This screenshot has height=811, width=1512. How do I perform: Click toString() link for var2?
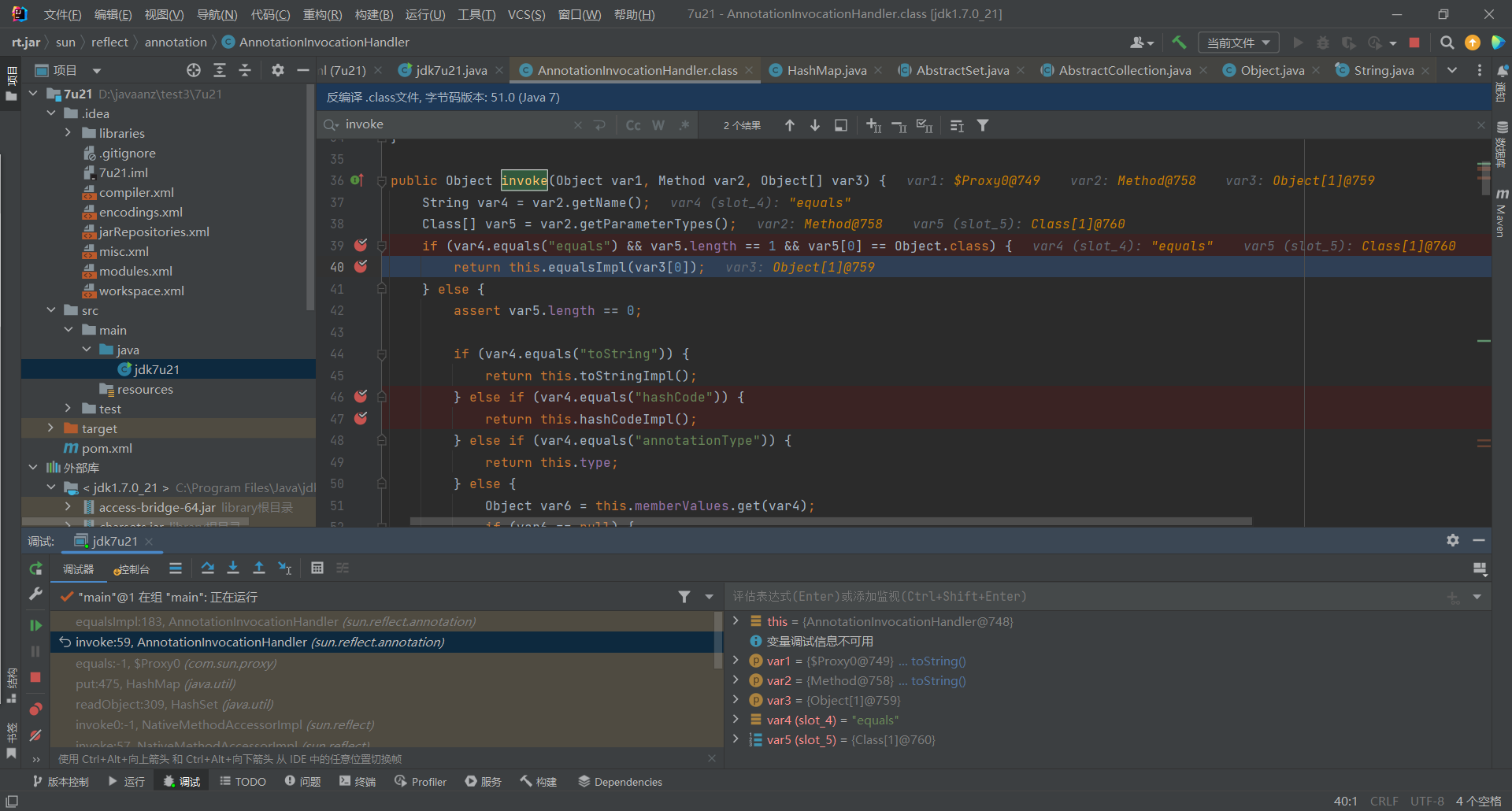pos(938,680)
